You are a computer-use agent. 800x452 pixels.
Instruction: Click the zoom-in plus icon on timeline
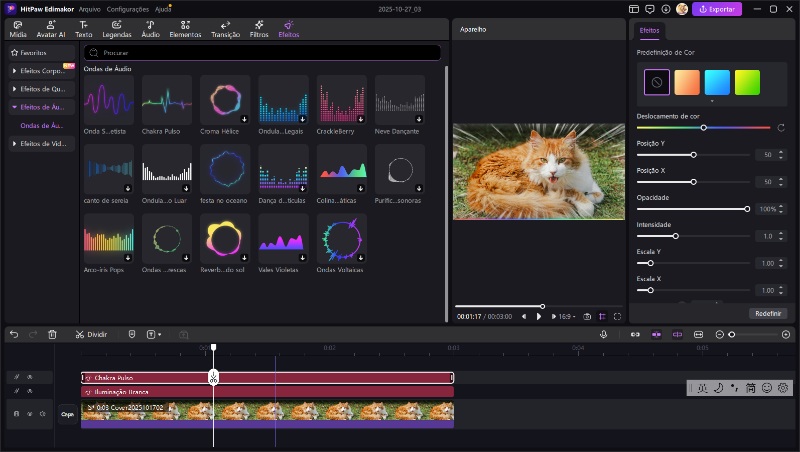point(788,334)
